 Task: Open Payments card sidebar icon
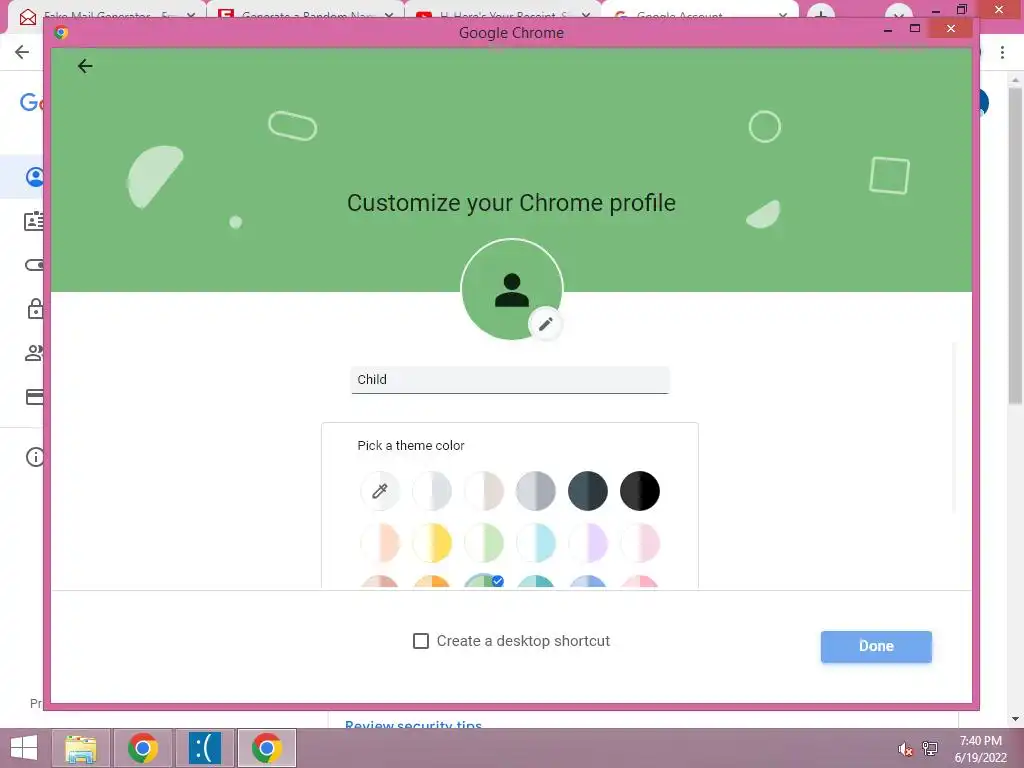[x=34, y=397]
